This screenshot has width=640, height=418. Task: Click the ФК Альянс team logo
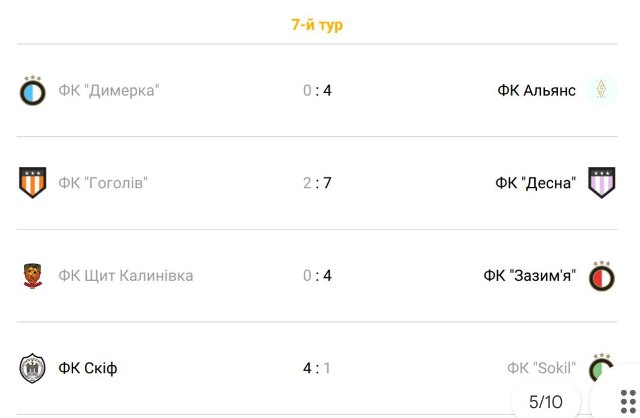[x=601, y=90]
